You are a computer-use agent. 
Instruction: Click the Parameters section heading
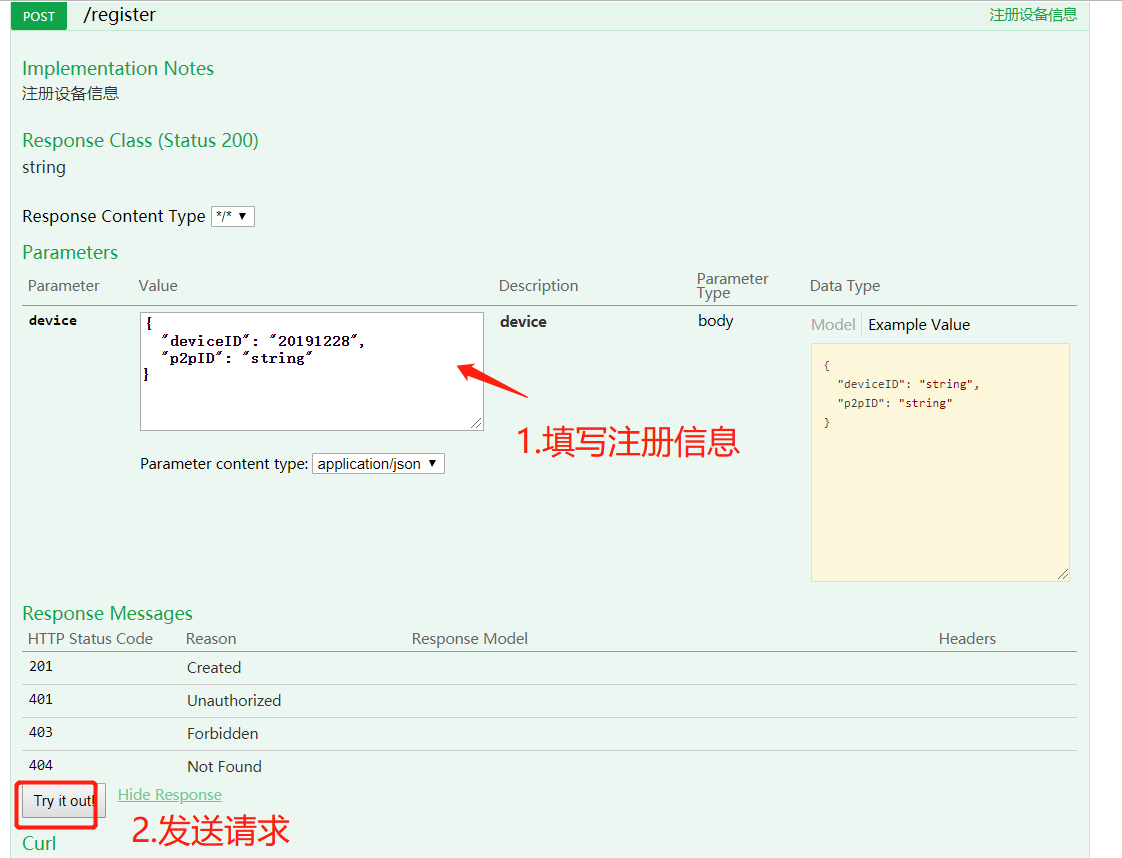(70, 253)
